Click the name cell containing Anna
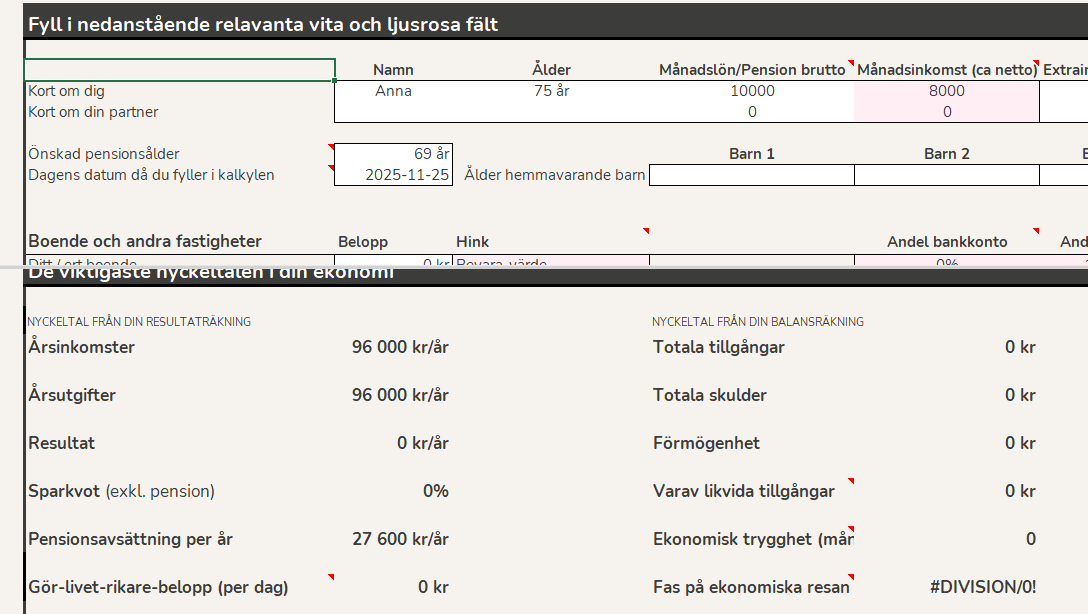 point(393,91)
